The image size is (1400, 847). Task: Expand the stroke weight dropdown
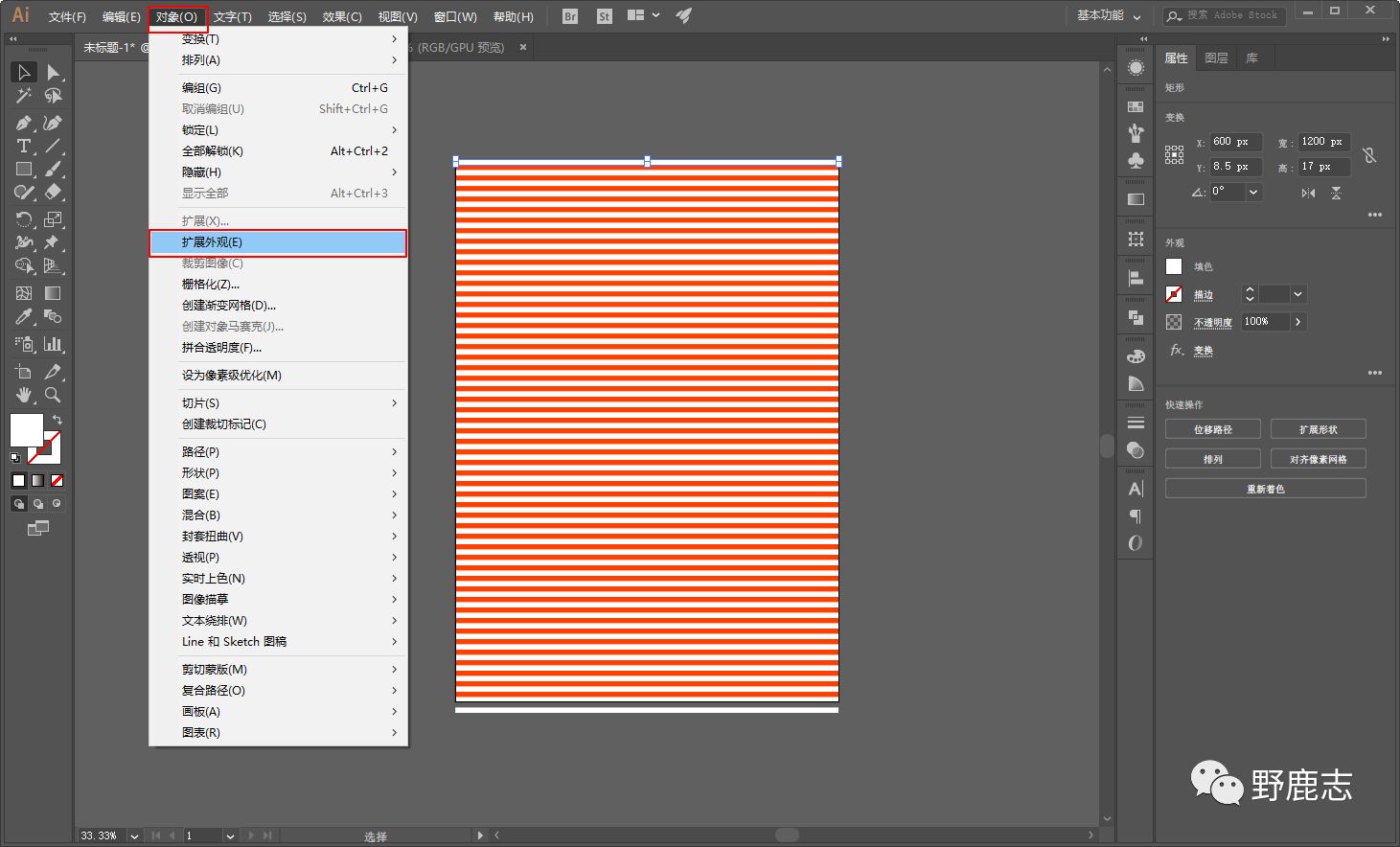1297,294
